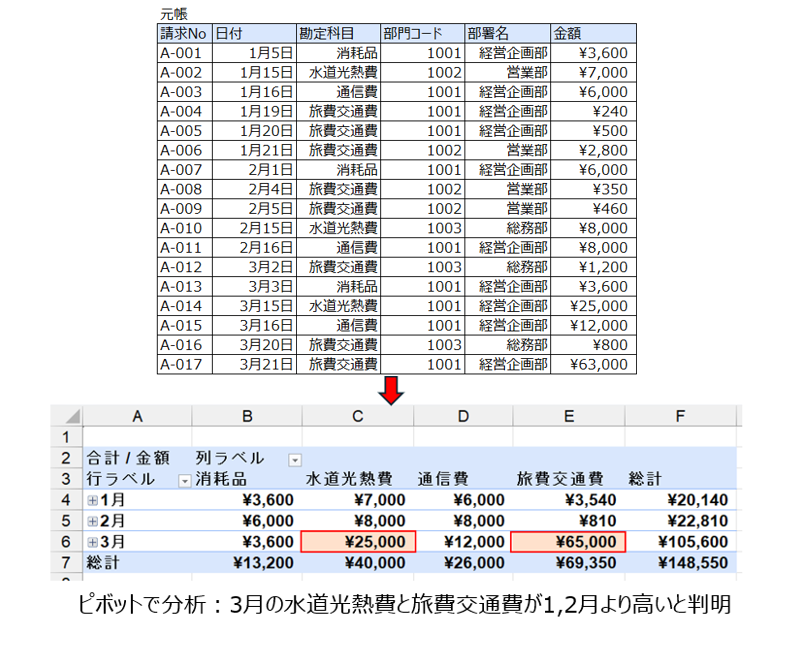This screenshot has height=648, width=807.
Task: Select column header C
Action: (356, 416)
